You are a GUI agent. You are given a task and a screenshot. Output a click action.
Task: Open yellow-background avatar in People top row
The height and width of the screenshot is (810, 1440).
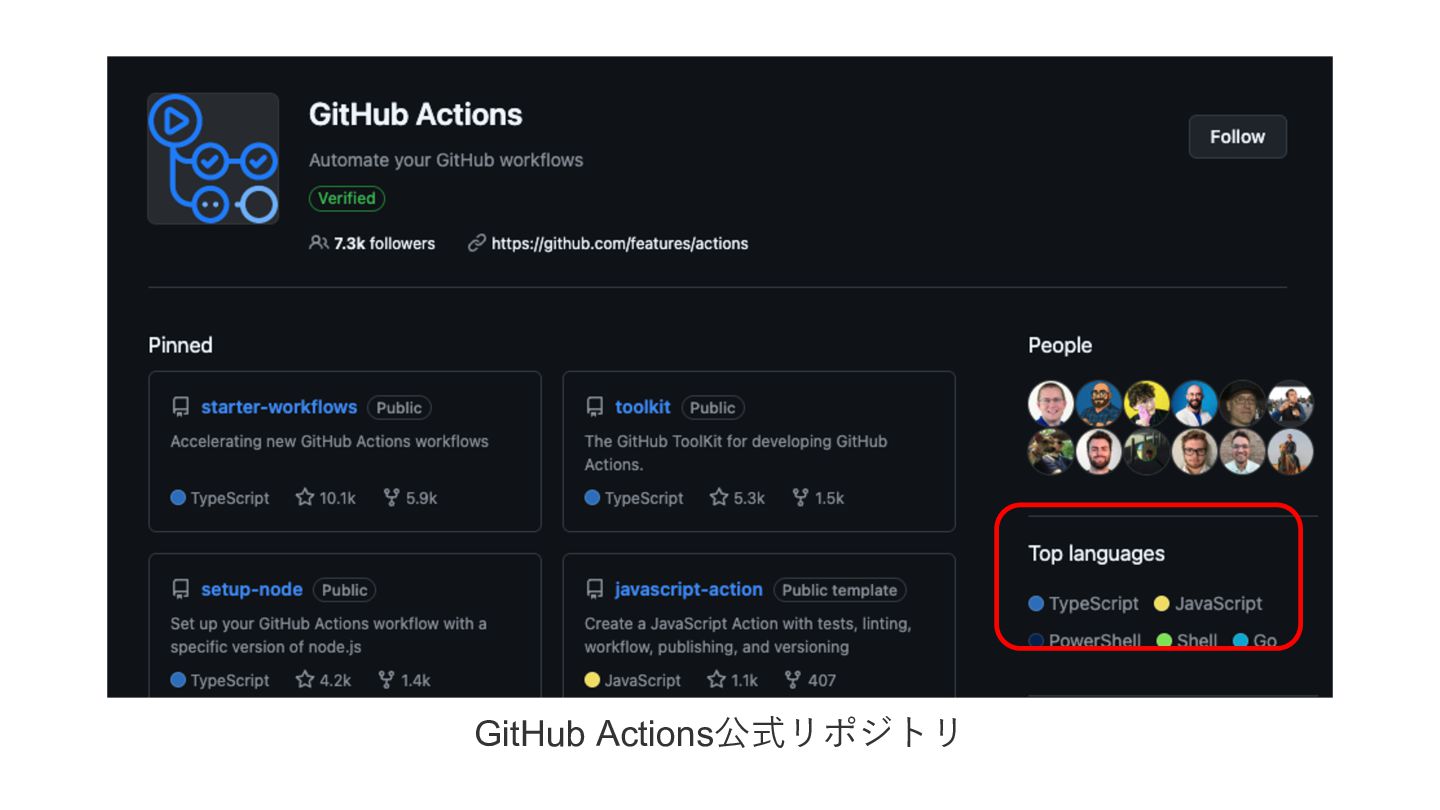pyautogui.click(x=1146, y=403)
